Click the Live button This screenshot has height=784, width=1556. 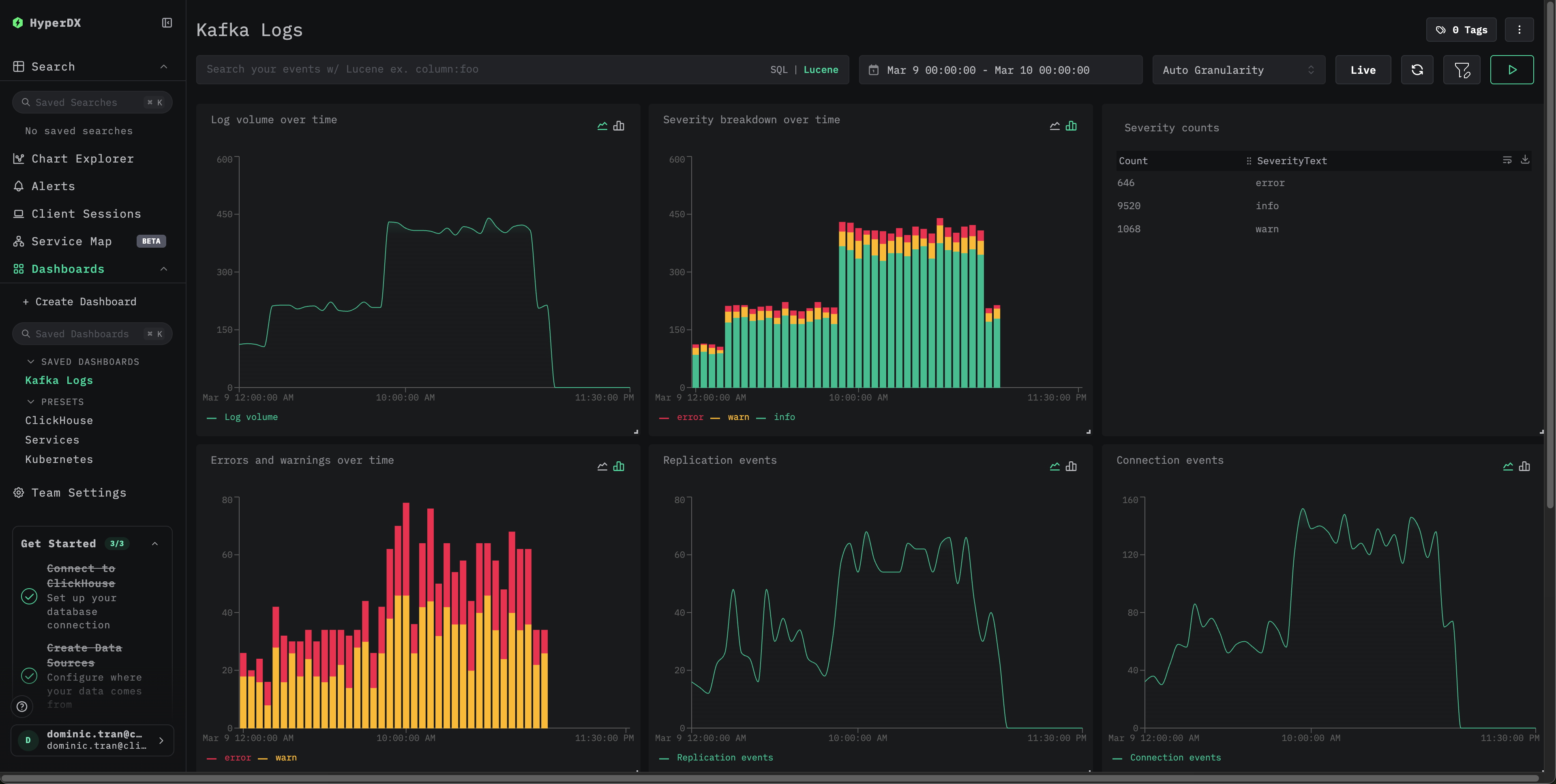1363,70
